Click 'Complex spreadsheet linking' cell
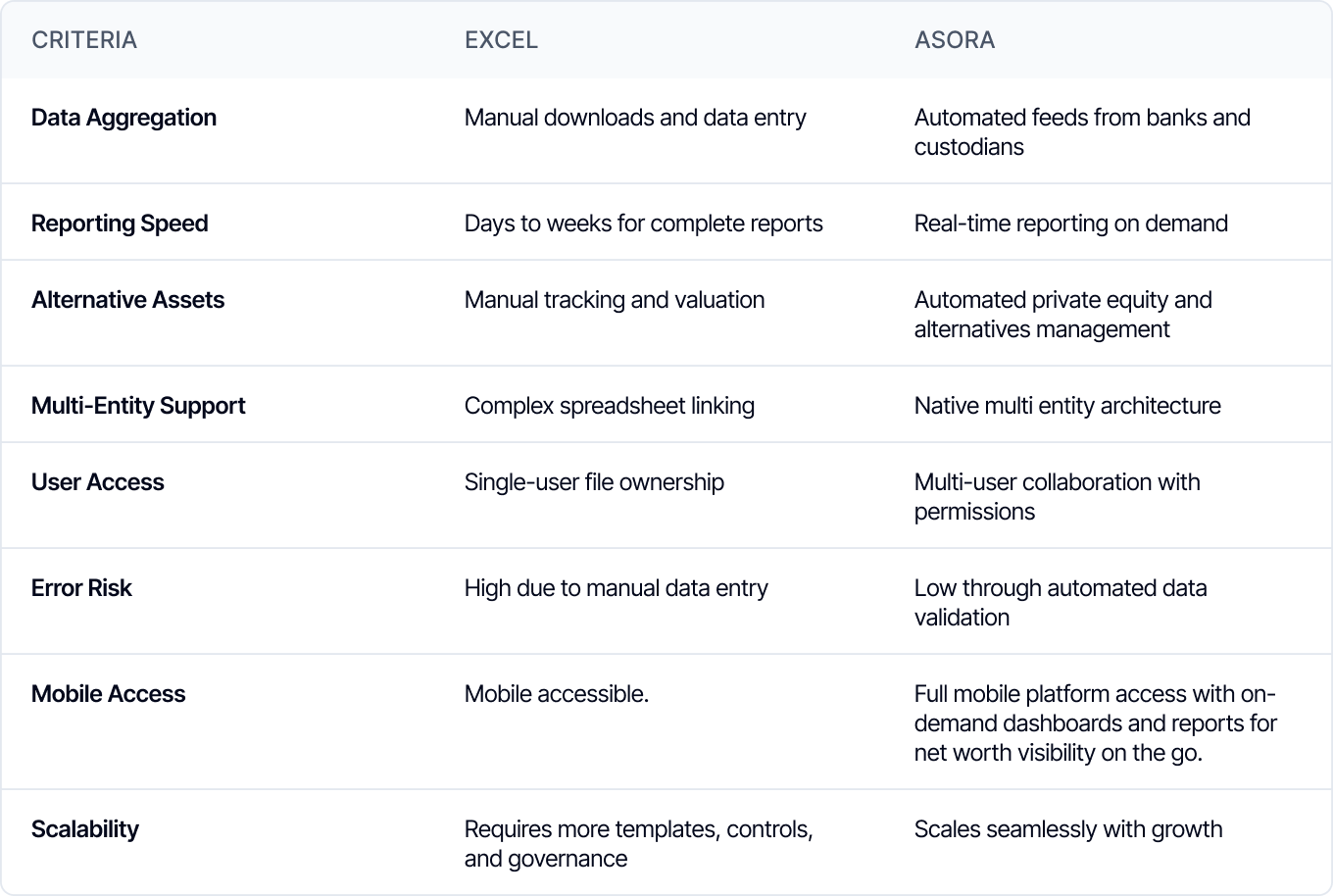The height and width of the screenshot is (896, 1333). coord(610,406)
